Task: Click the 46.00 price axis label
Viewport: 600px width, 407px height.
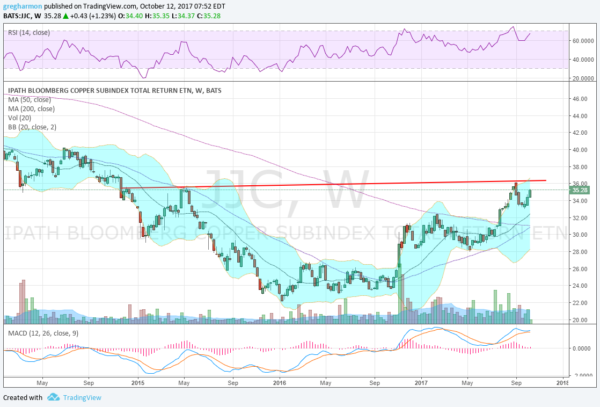Action: [580, 99]
